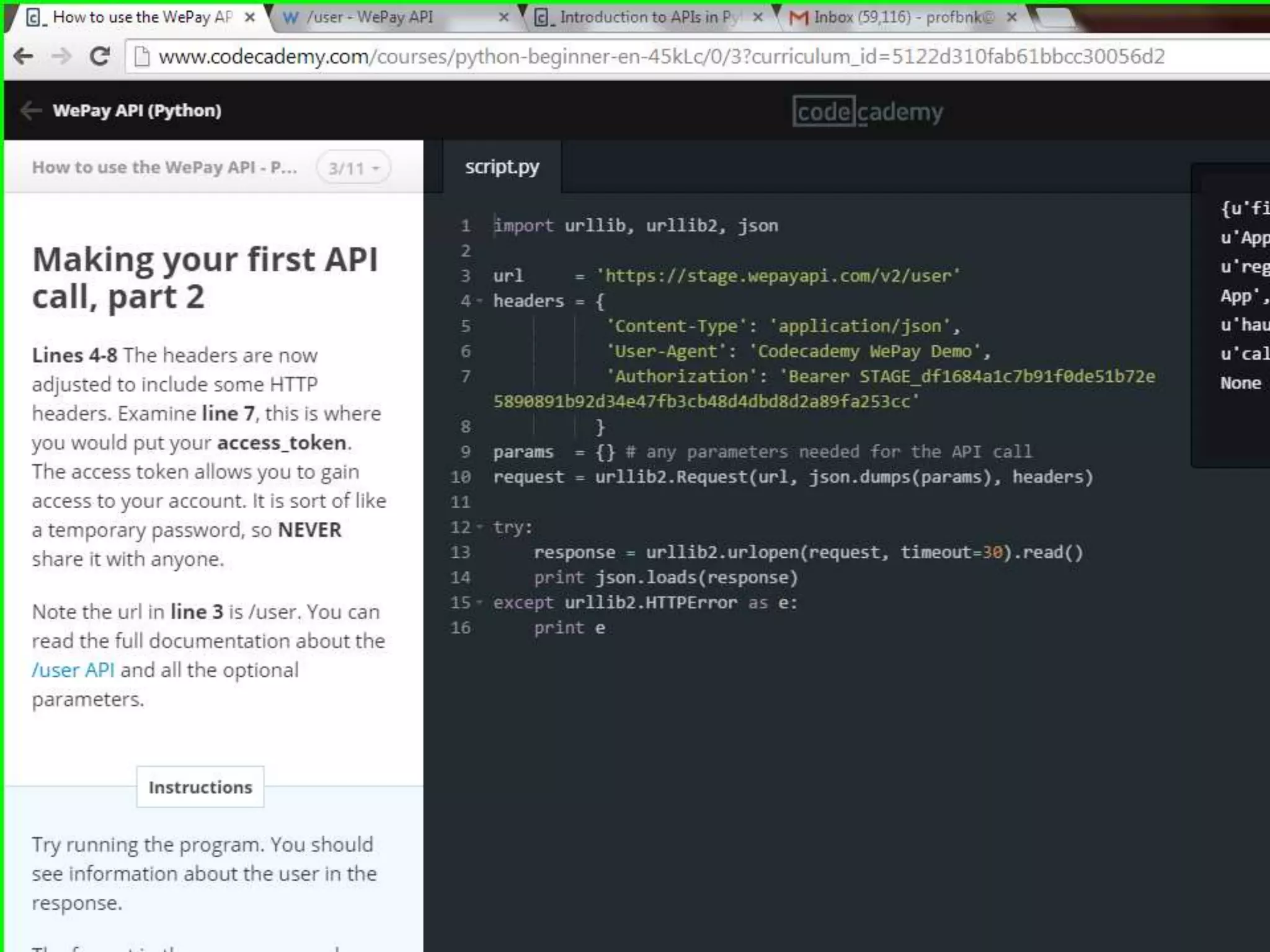The height and width of the screenshot is (952, 1270).
Task: Close the 'How to use the WePay API' tab
Action: pyautogui.click(x=250, y=17)
